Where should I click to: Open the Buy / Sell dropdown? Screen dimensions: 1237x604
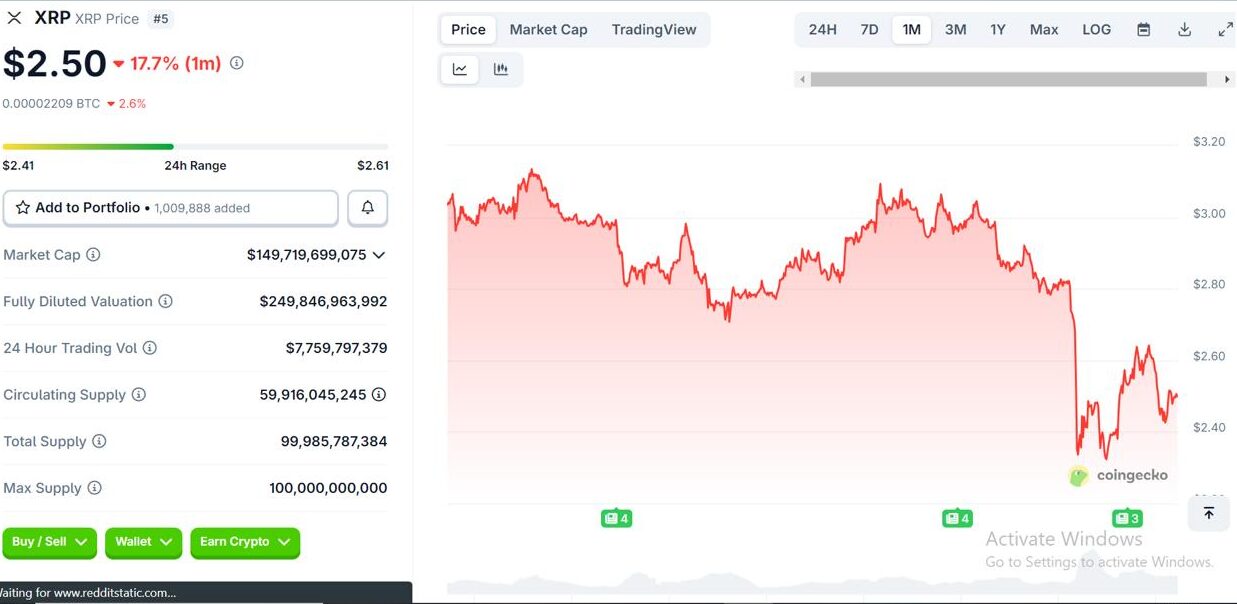[x=49, y=542]
